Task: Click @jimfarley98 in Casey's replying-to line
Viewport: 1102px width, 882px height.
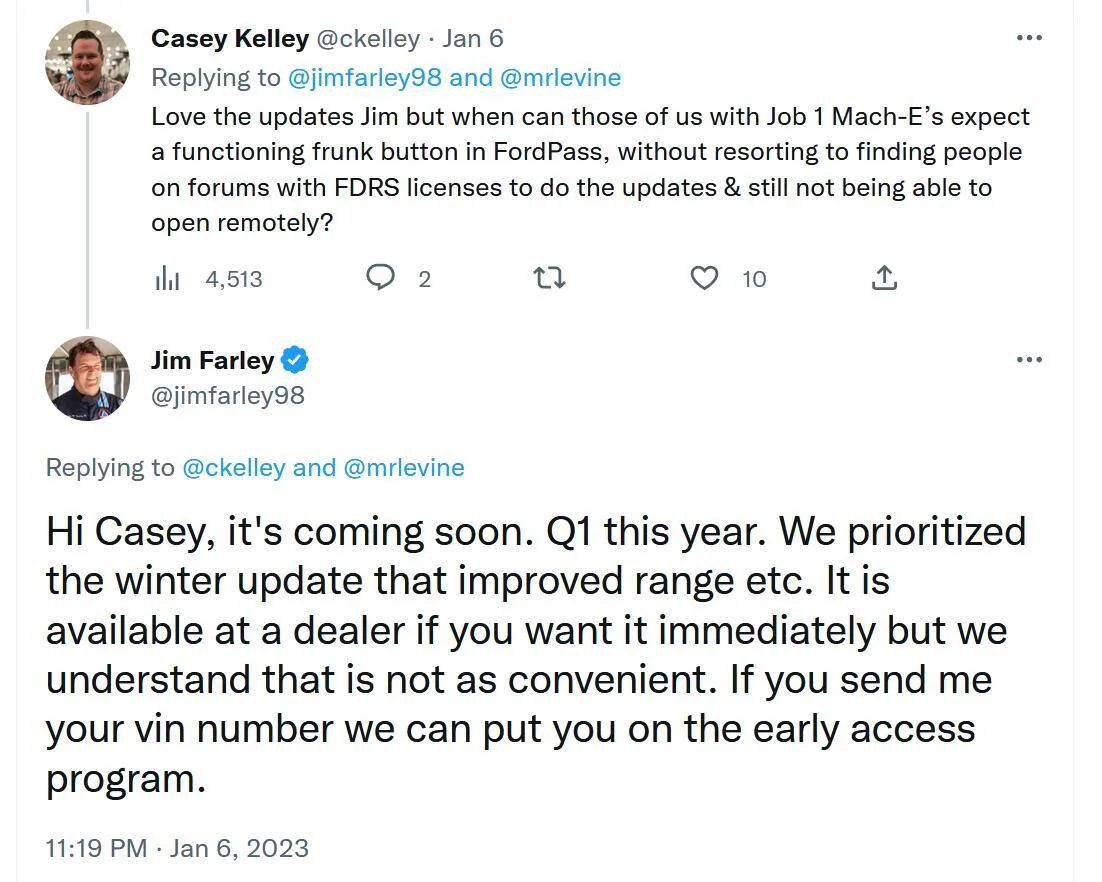Action: tap(364, 77)
